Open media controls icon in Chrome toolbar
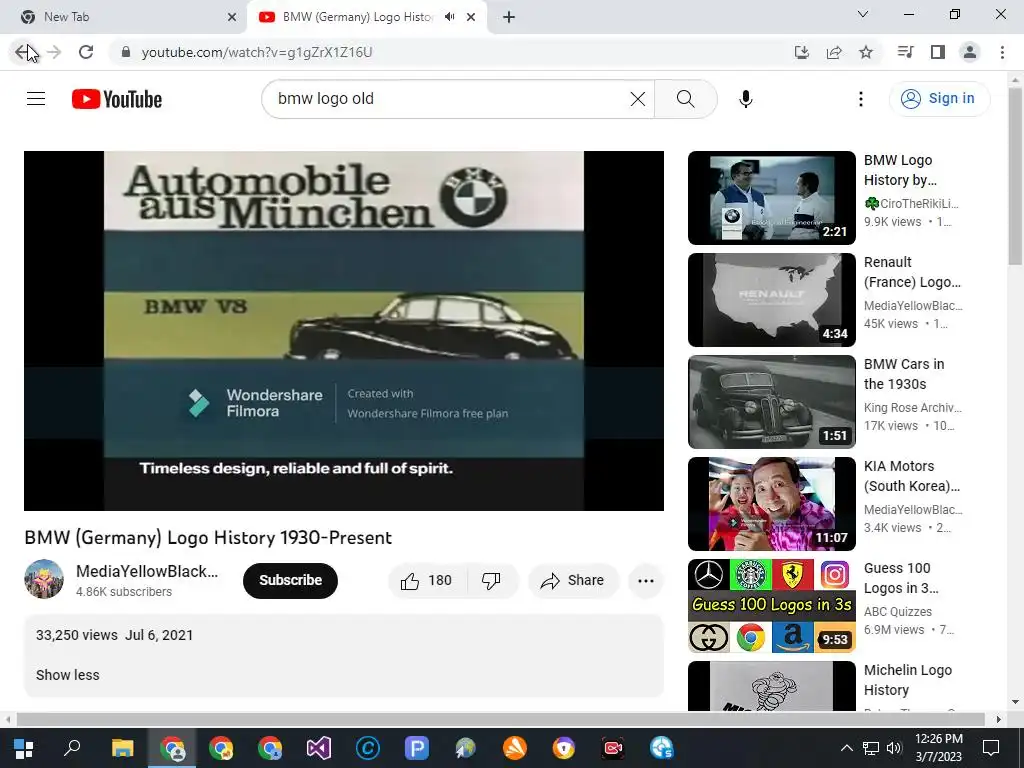 tap(906, 52)
